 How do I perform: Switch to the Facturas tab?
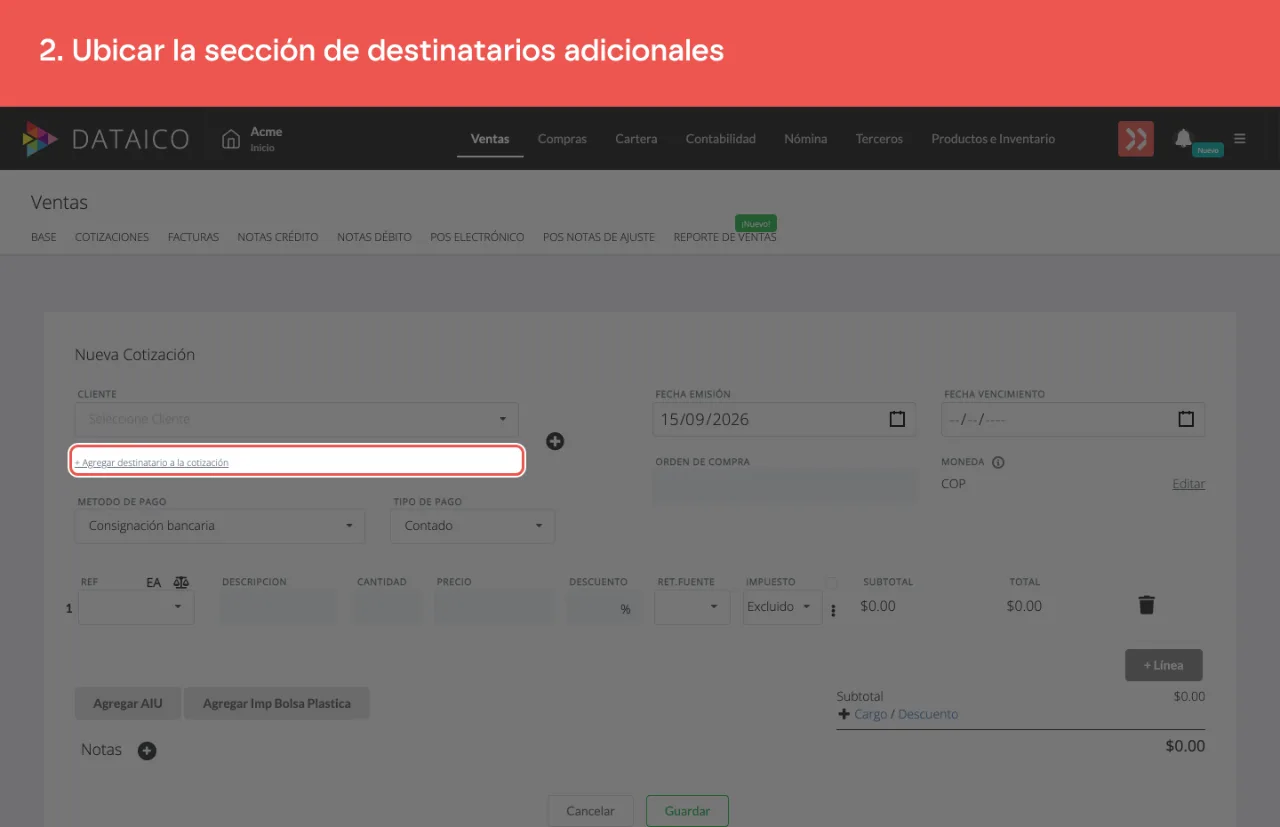click(x=193, y=237)
